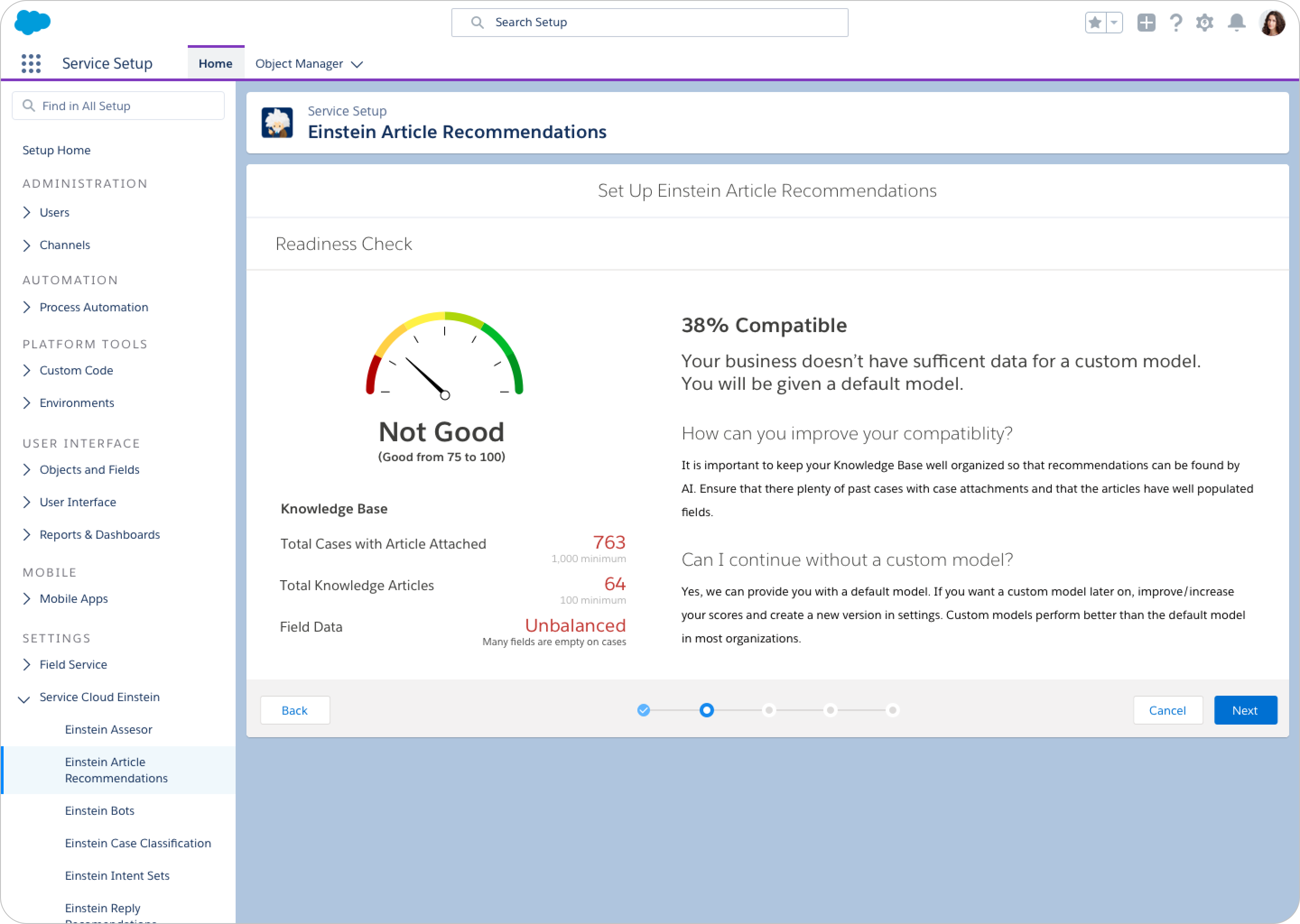1300x924 pixels.
Task: Click the favorites star icon
Action: coord(1095,23)
